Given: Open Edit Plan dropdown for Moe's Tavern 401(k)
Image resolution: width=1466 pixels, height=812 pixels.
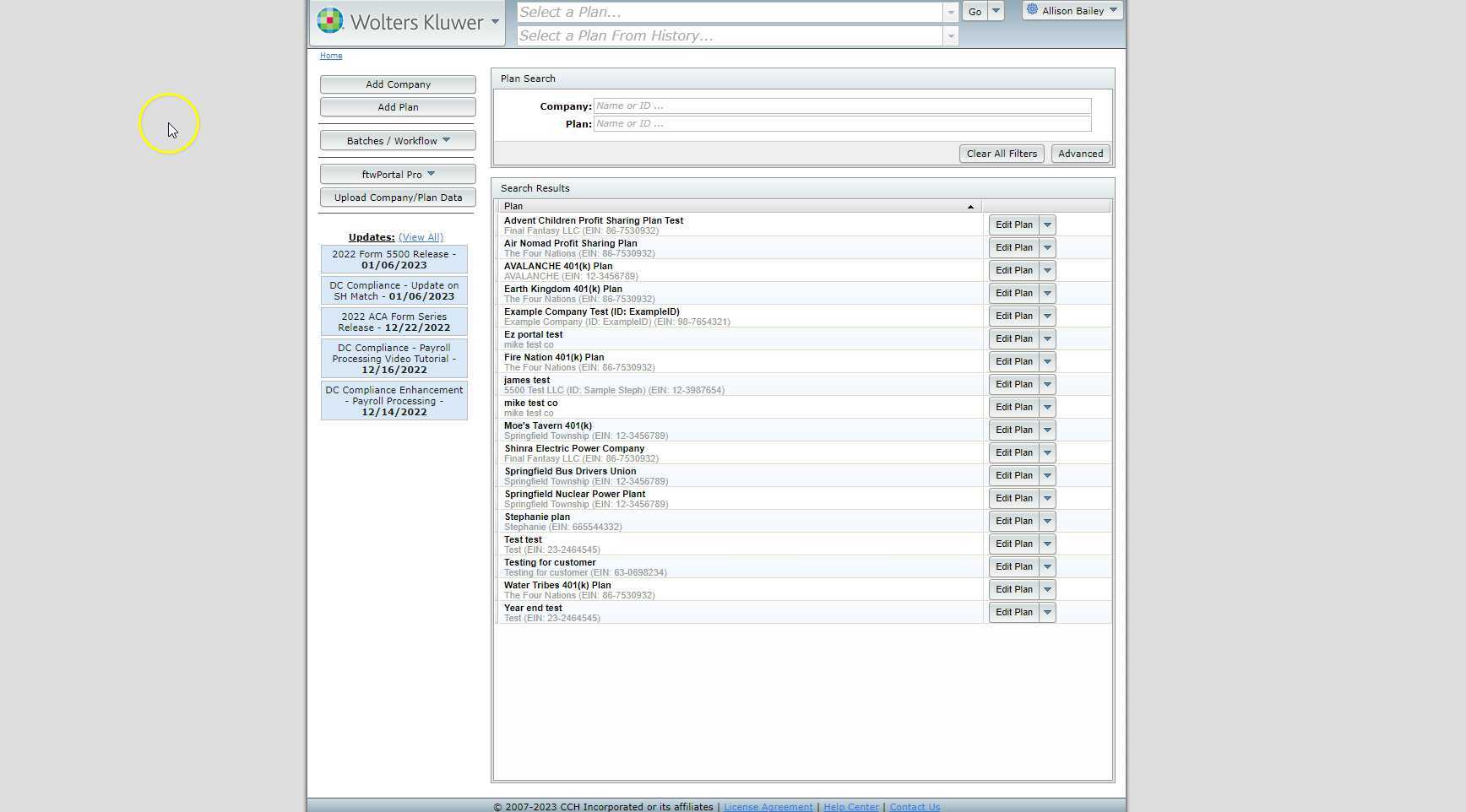Looking at the screenshot, I should tap(1047, 430).
